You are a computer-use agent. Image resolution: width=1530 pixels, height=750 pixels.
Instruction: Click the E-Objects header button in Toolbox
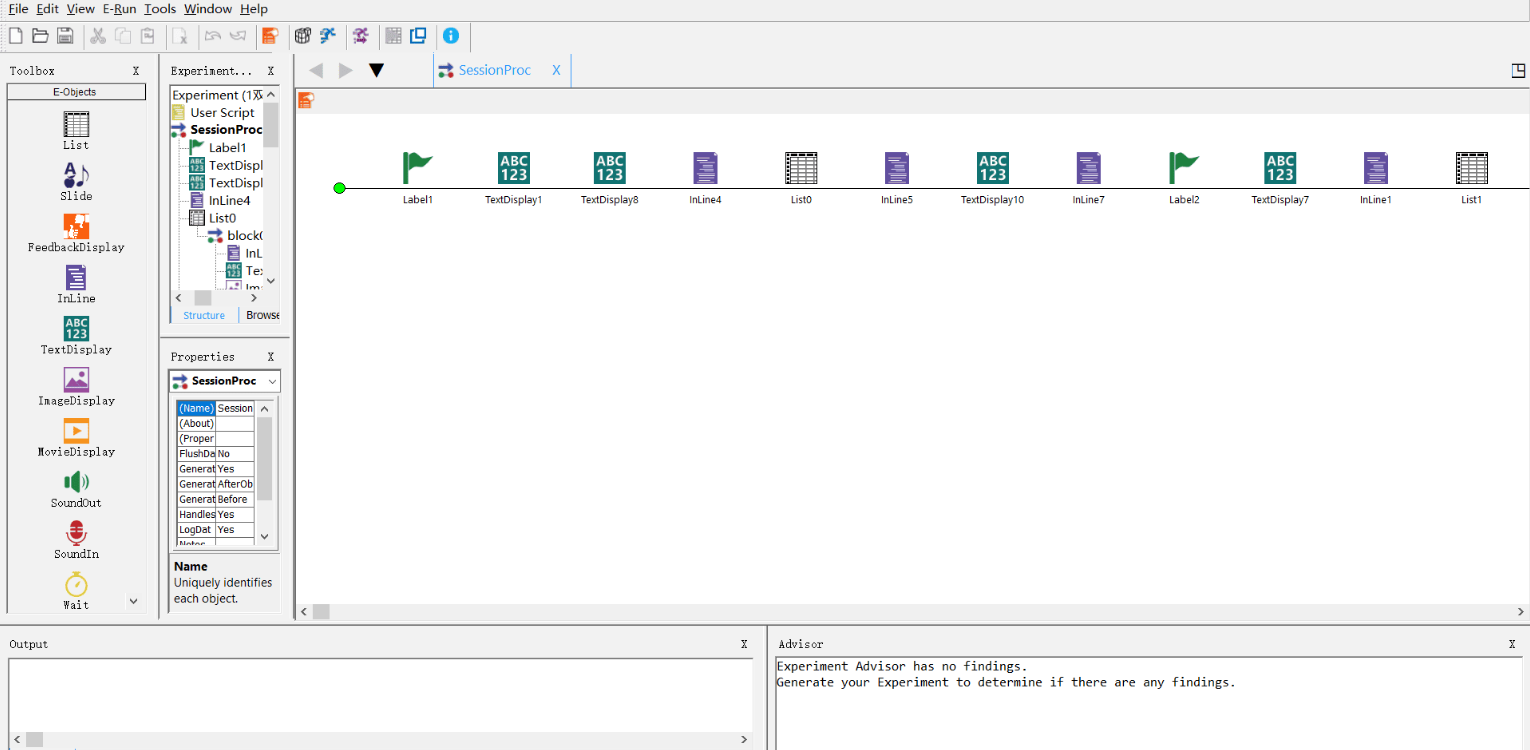click(x=75, y=92)
